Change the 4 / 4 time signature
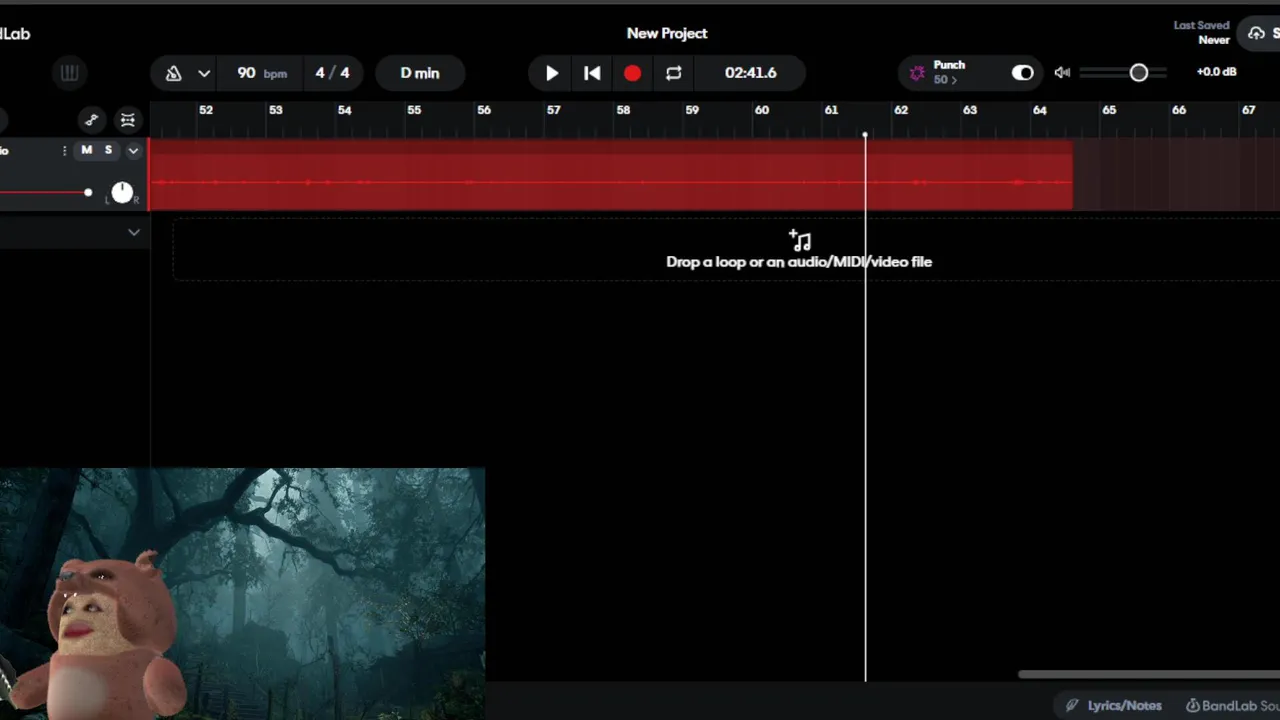Viewport: 1280px width, 720px height. pos(332,73)
